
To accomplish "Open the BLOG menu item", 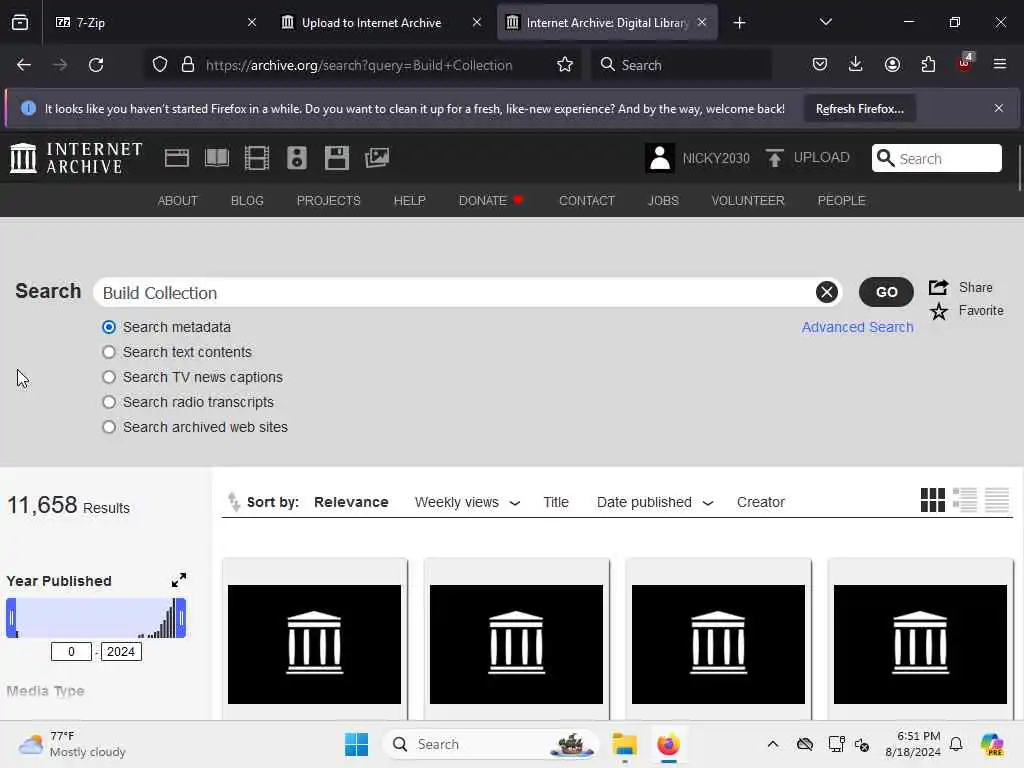I will (x=247, y=200).
